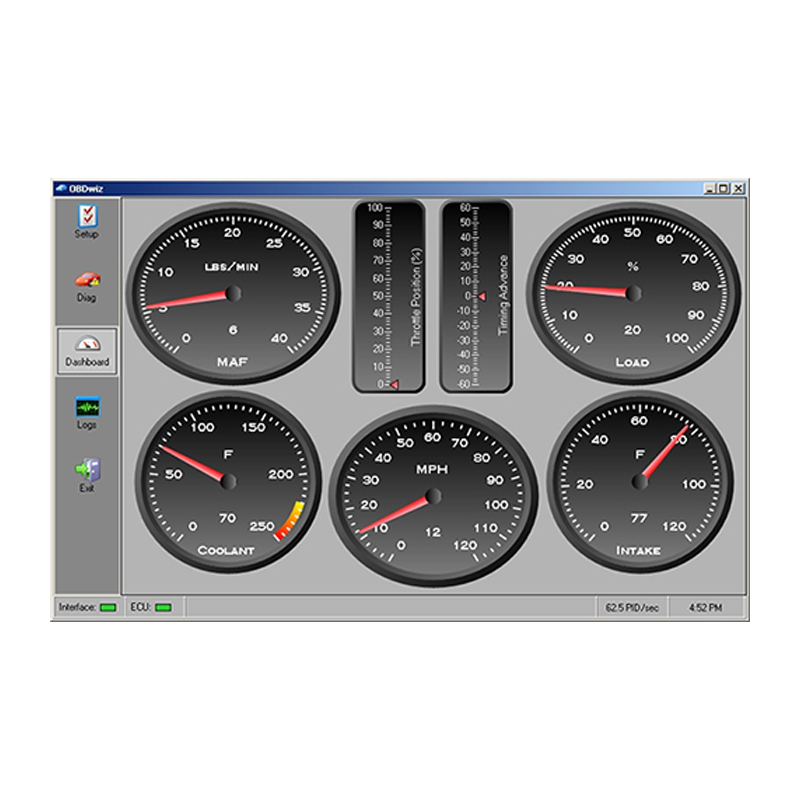This screenshot has width=800, height=800.
Task: Open the Diag car icon
Action: click(x=87, y=279)
